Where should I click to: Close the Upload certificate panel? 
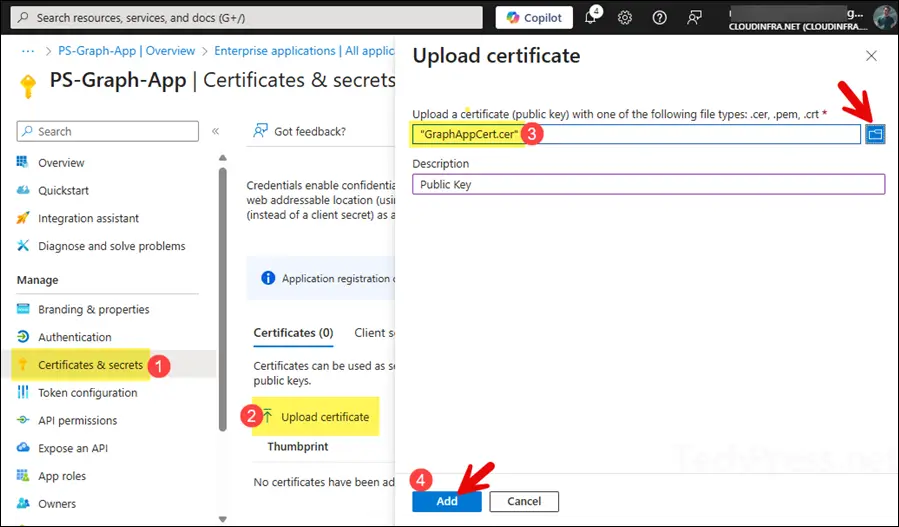(x=871, y=57)
